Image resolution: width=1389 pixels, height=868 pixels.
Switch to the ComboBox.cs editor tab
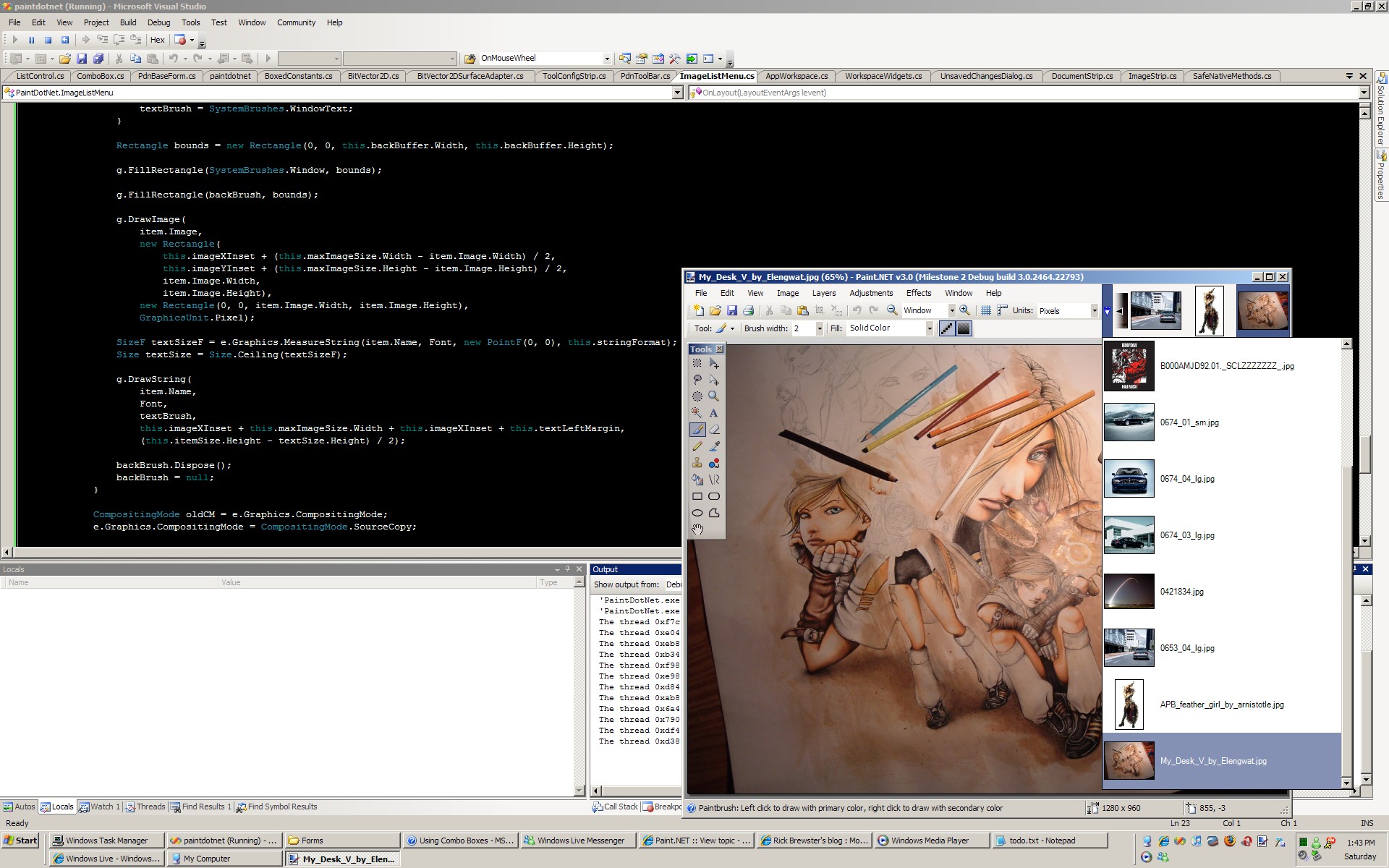point(101,76)
